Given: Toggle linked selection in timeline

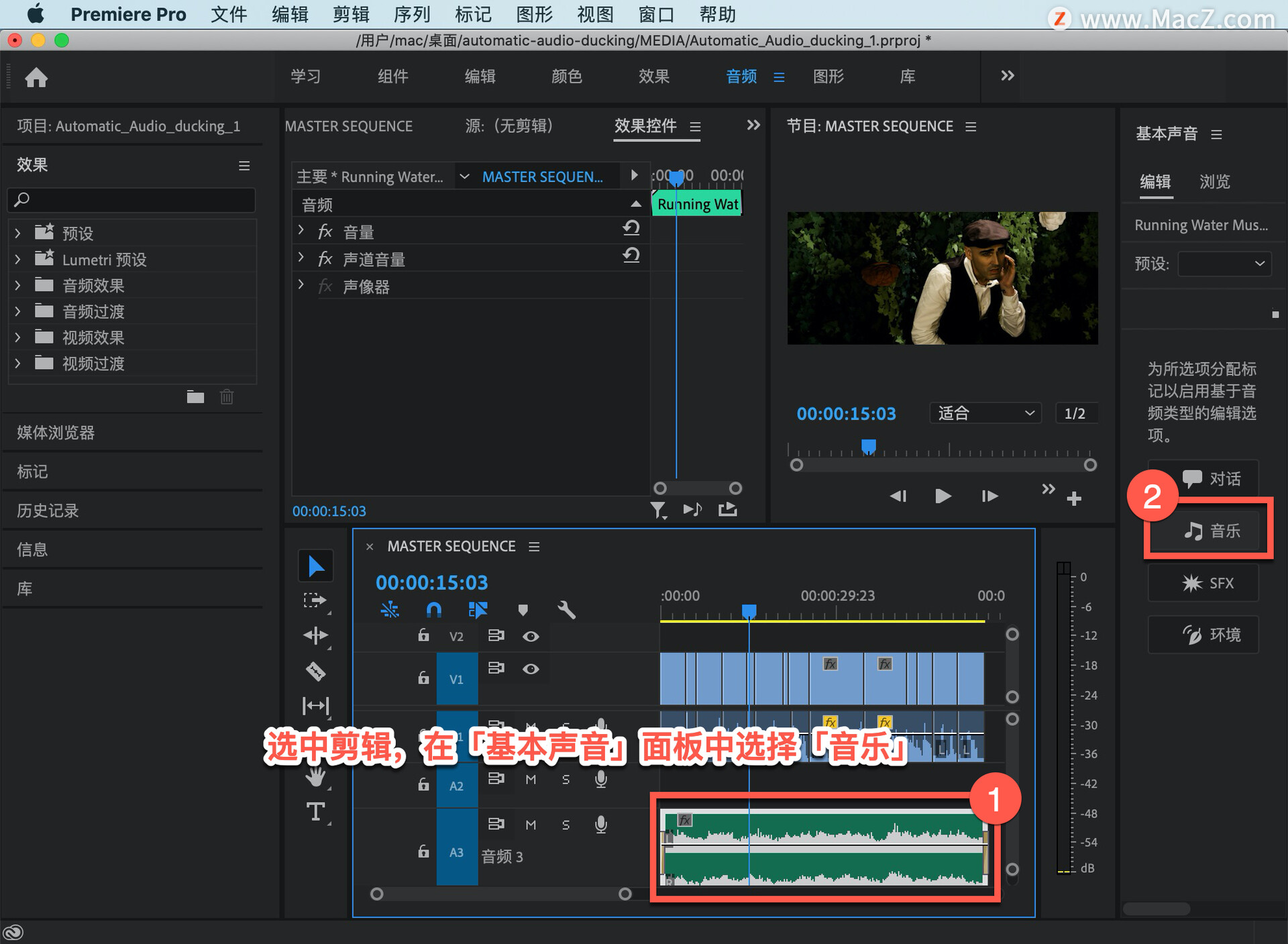Looking at the screenshot, I should pyautogui.click(x=478, y=610).
